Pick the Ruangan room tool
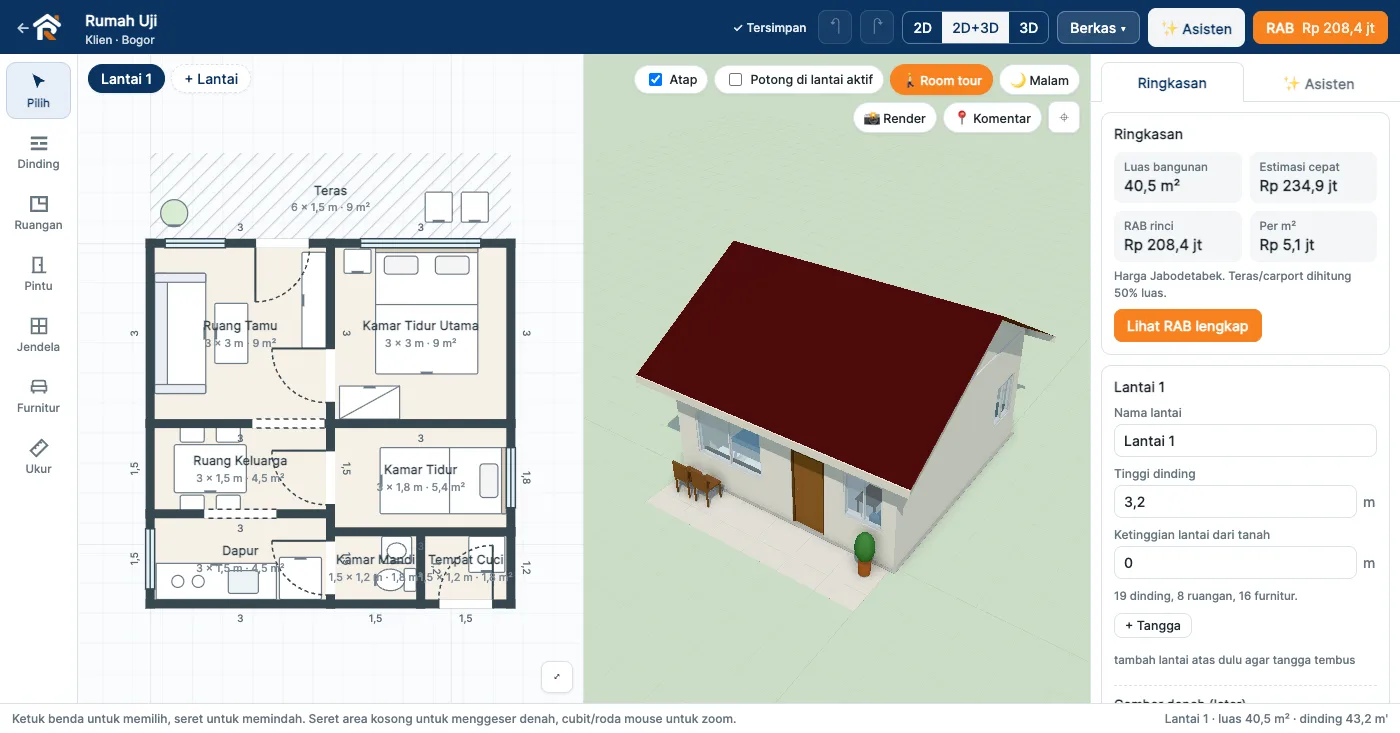1400x733 pixels. [38, 213]
